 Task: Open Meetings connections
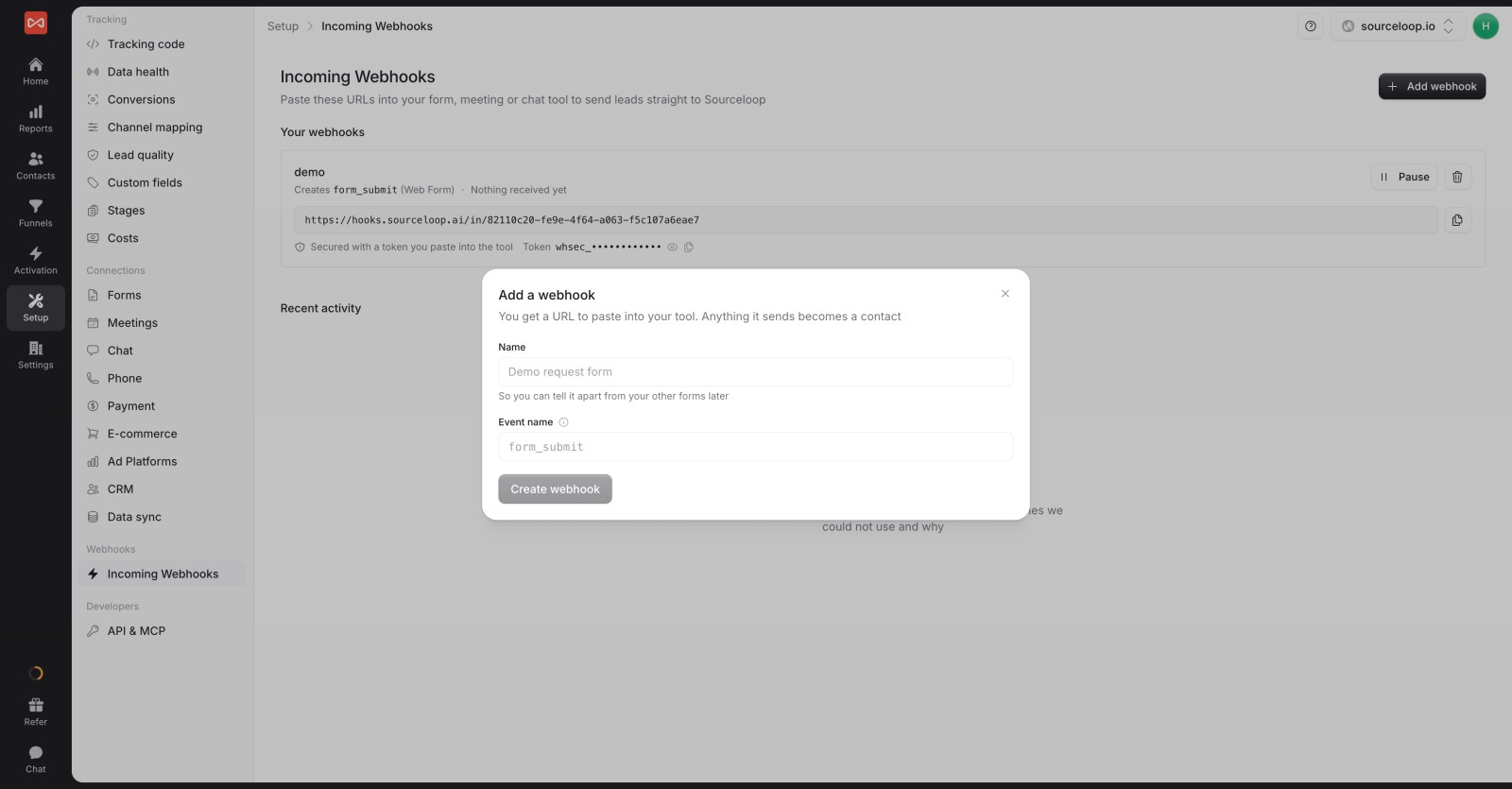[163, 323]
